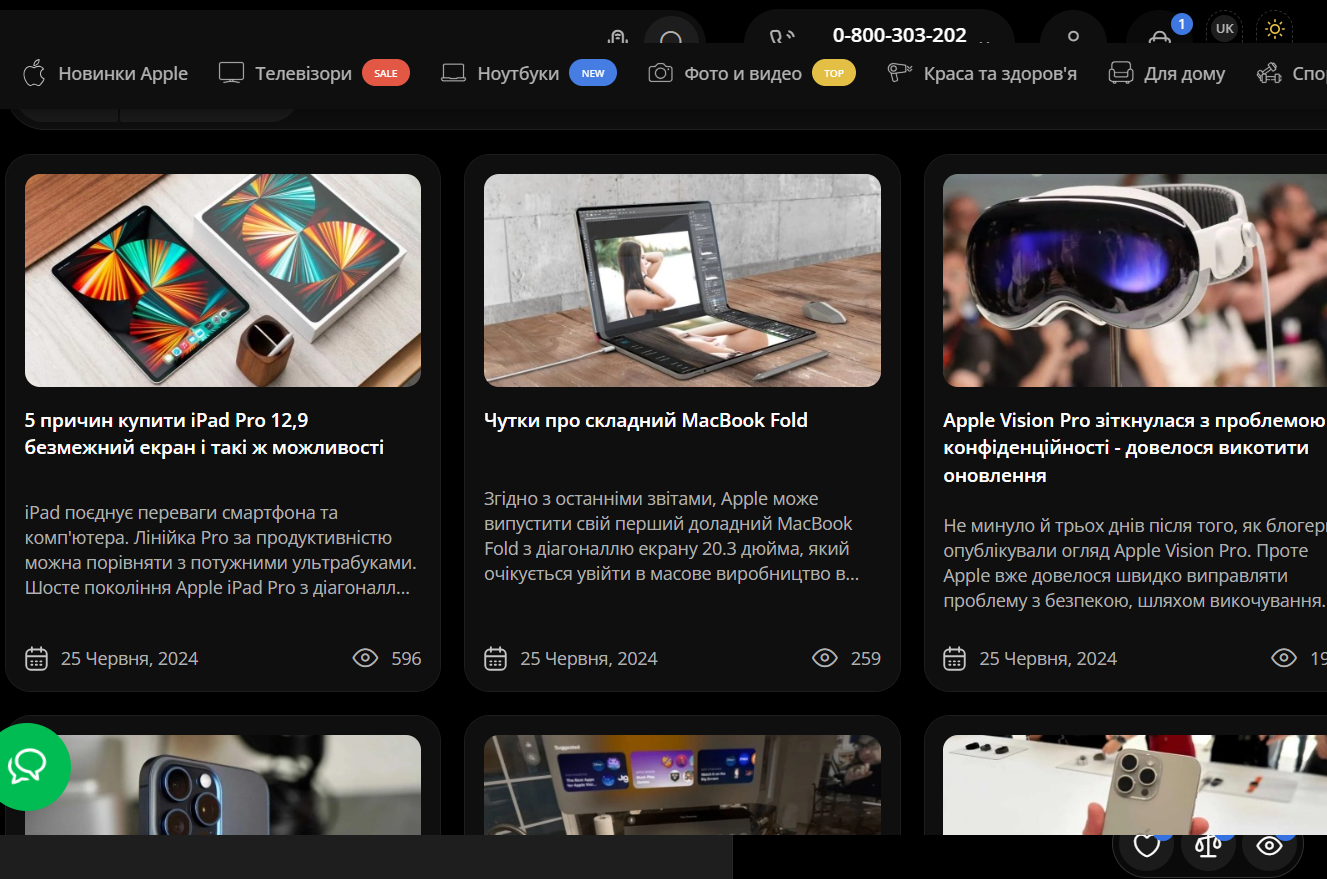Click the foldable MacBook thumbnail image

(682, 280)
